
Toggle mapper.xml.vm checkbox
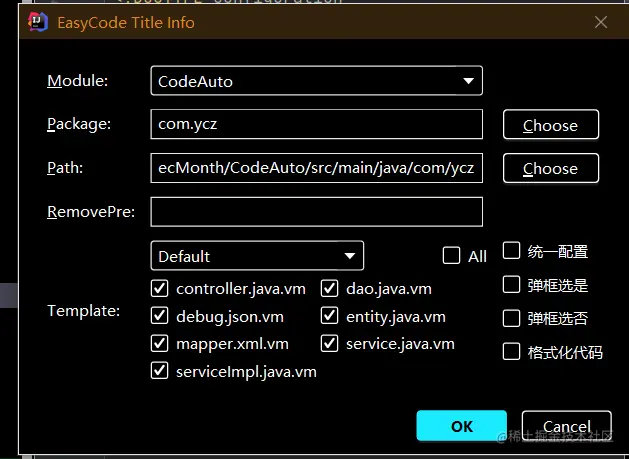159,343
